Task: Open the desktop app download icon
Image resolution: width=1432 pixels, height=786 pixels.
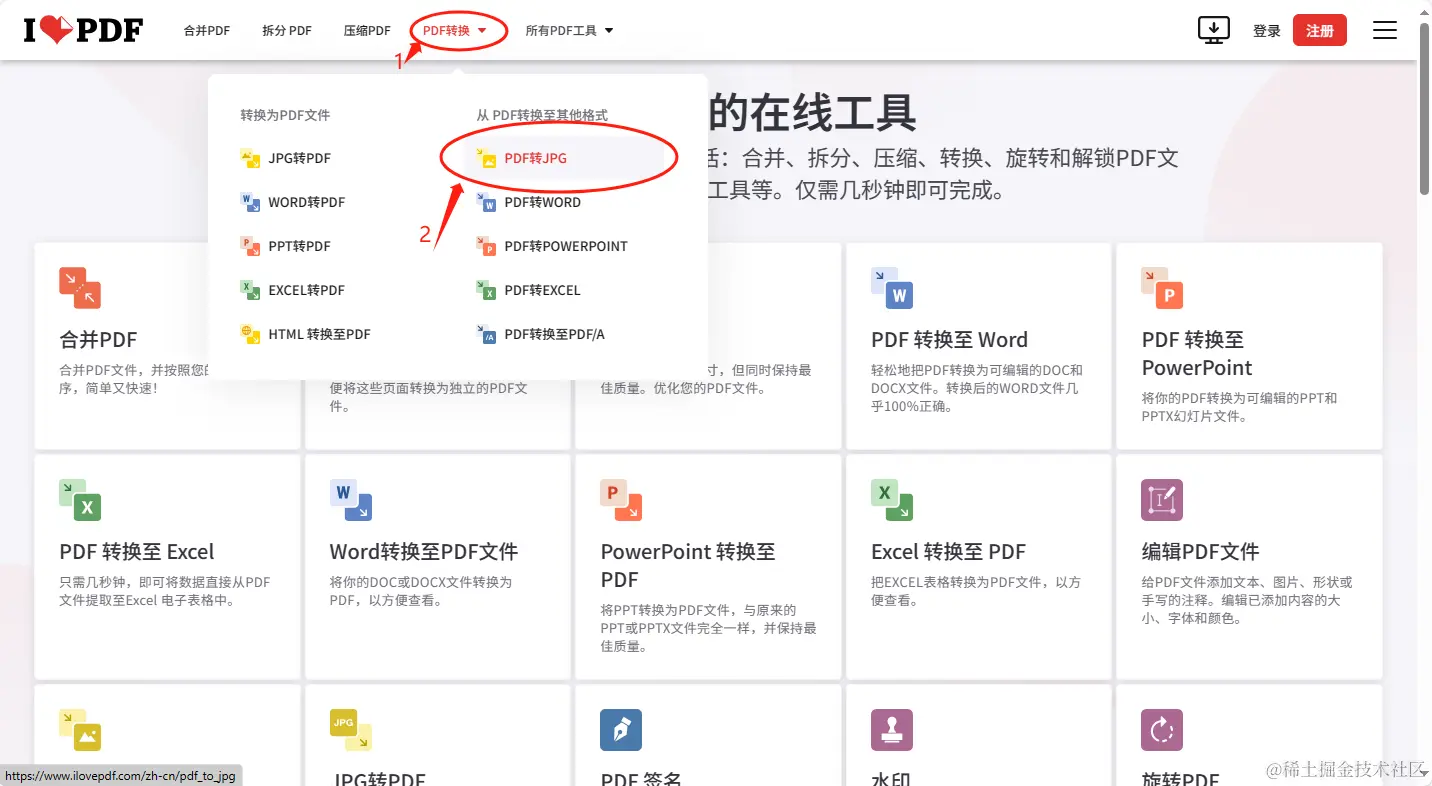Action: click(1213, 30)
